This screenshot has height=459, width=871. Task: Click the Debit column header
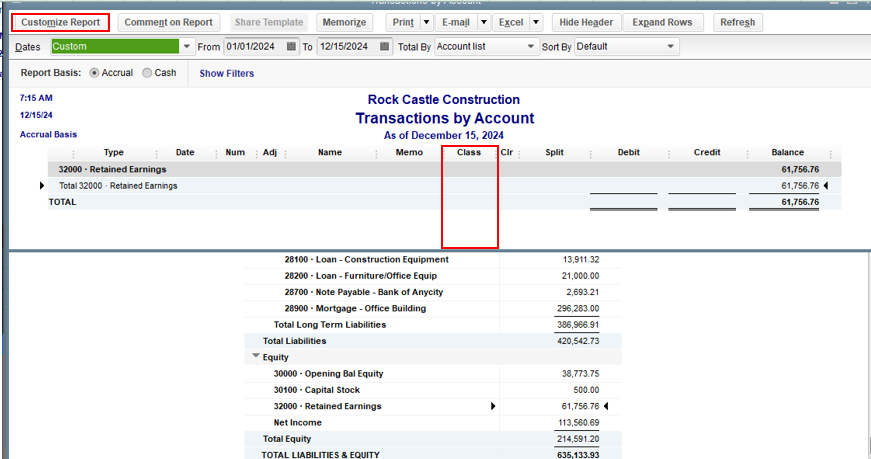629,152
